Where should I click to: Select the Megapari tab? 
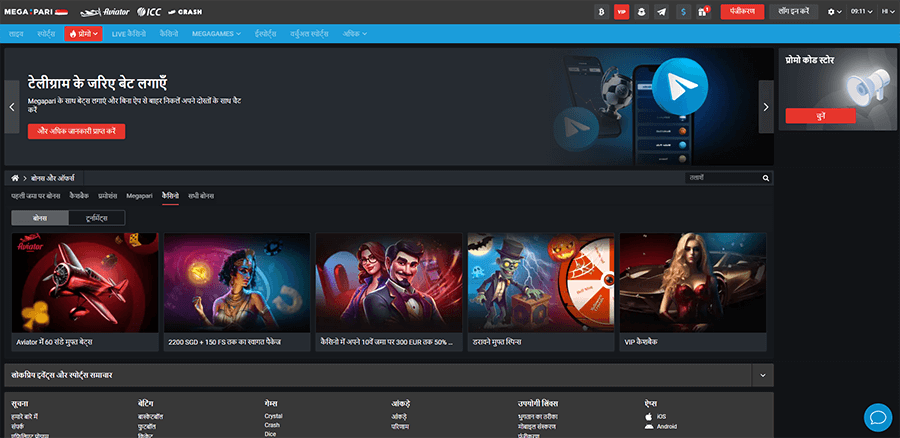tap(139, 196)
